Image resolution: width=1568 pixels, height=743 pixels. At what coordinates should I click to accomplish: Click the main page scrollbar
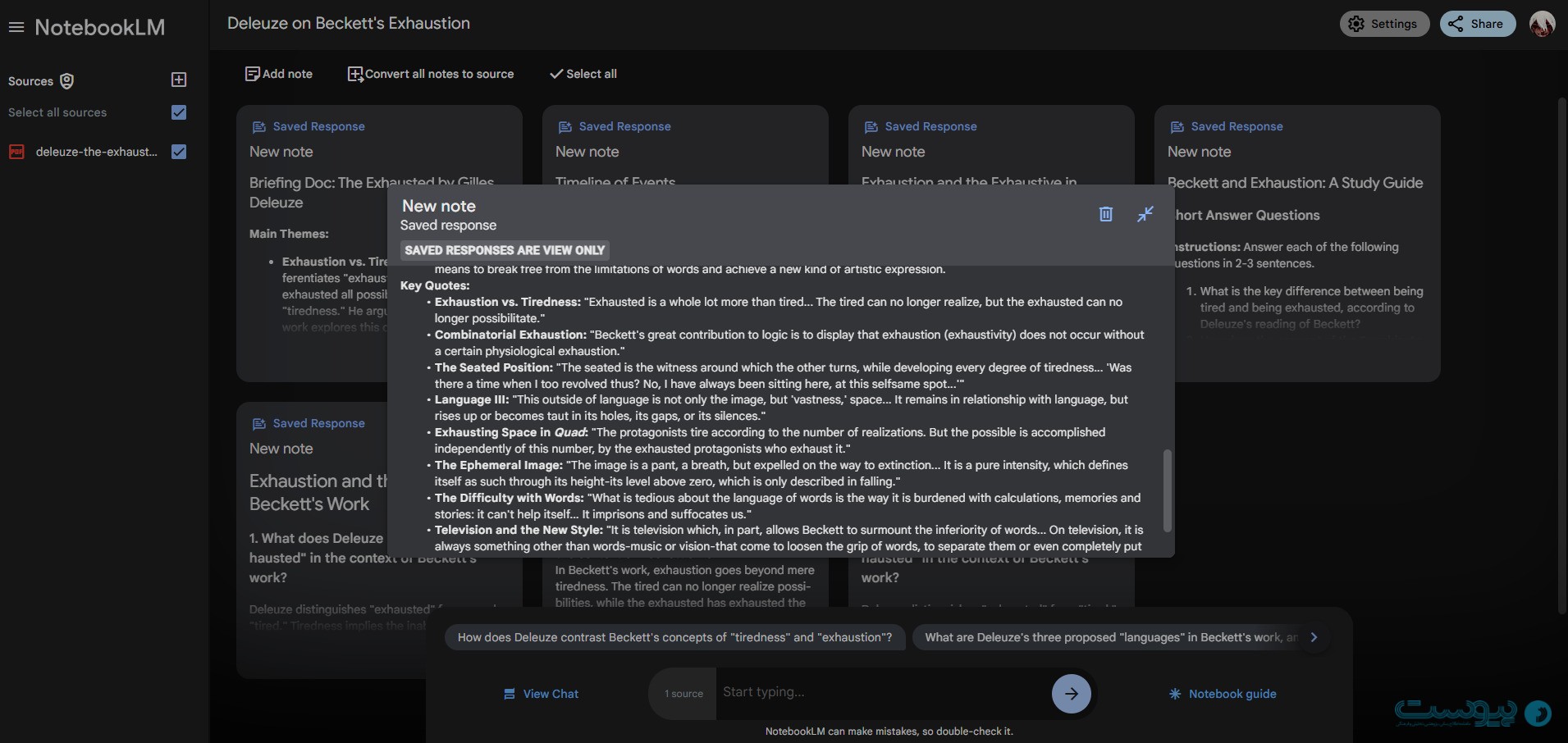click(x=1562, y=355)
